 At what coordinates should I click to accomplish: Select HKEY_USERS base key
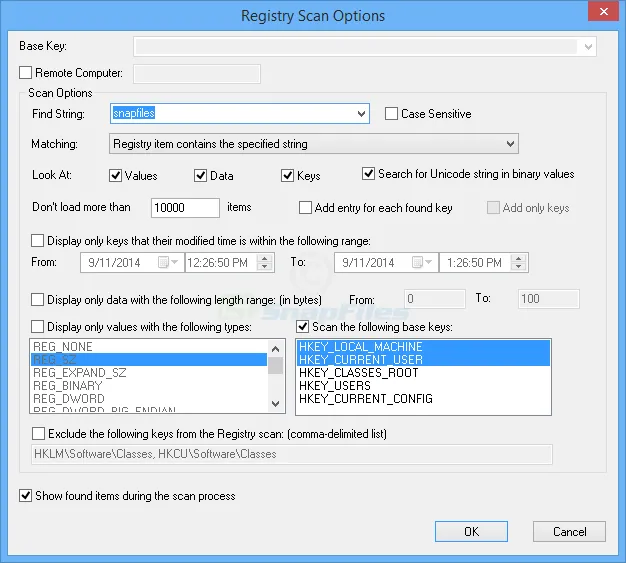pyautogui.click(x=423, y=386)
